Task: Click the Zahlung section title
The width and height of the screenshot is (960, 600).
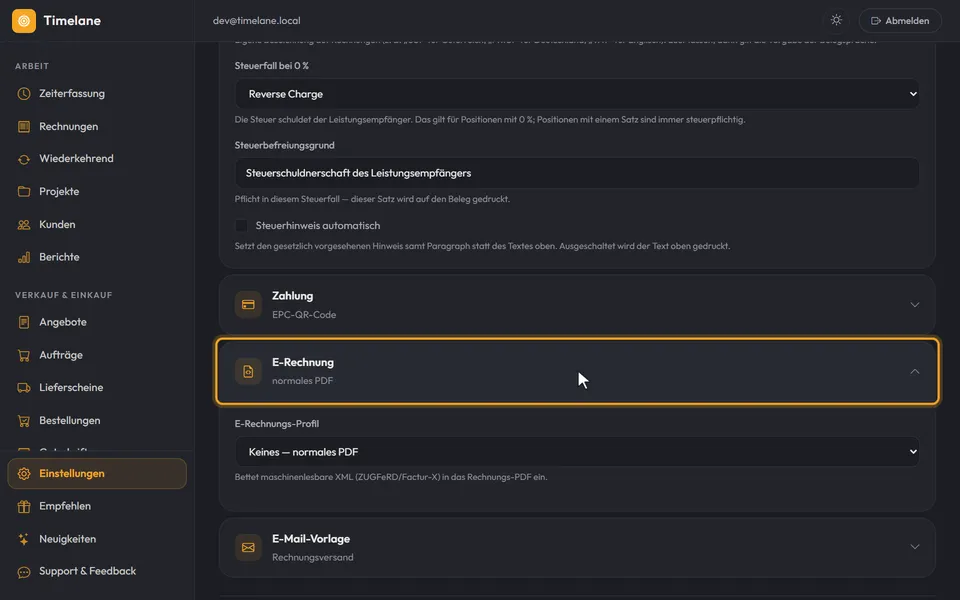Action: [293, 296]
